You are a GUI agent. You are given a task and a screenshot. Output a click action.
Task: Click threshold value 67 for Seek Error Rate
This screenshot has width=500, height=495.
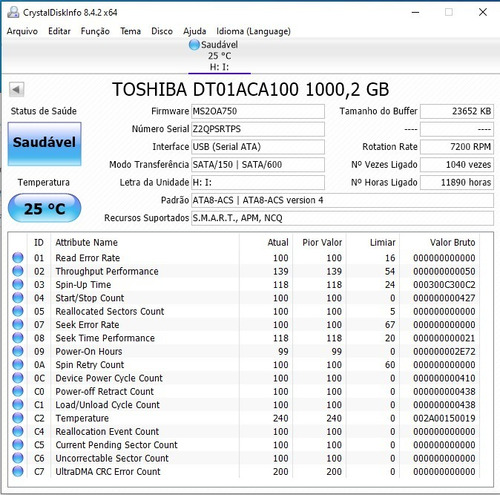390,325
